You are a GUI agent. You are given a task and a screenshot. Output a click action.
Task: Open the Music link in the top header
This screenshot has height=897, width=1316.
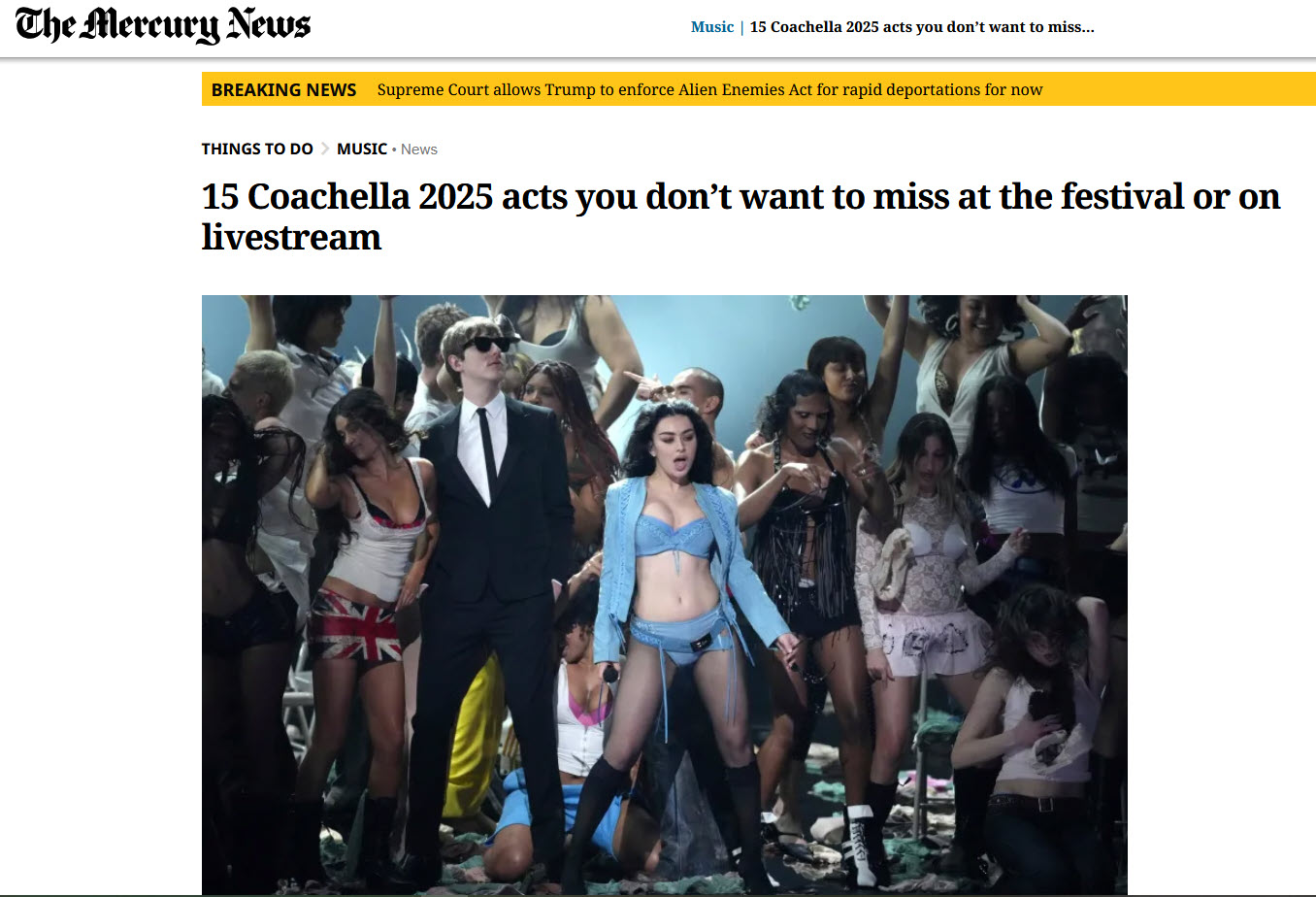[x=711, y=27]
